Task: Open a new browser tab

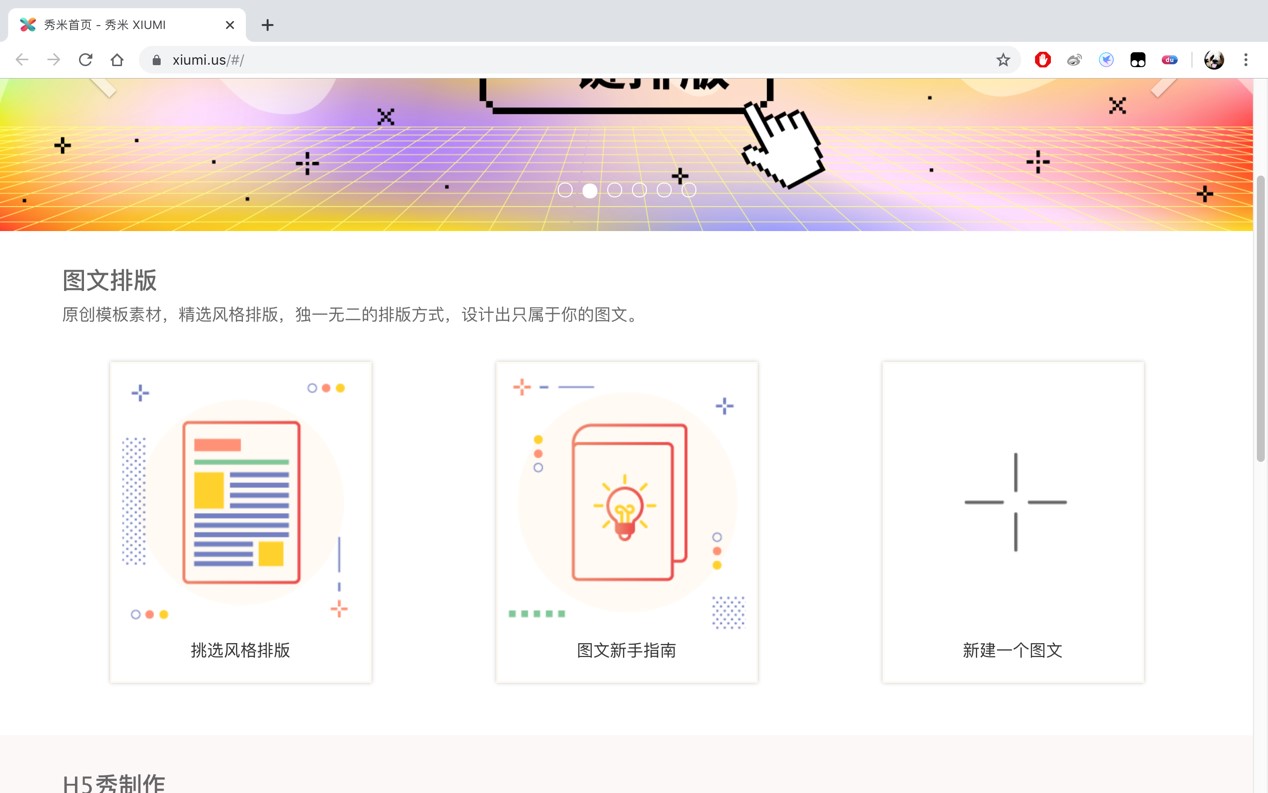Action: (x=267, y=25)
